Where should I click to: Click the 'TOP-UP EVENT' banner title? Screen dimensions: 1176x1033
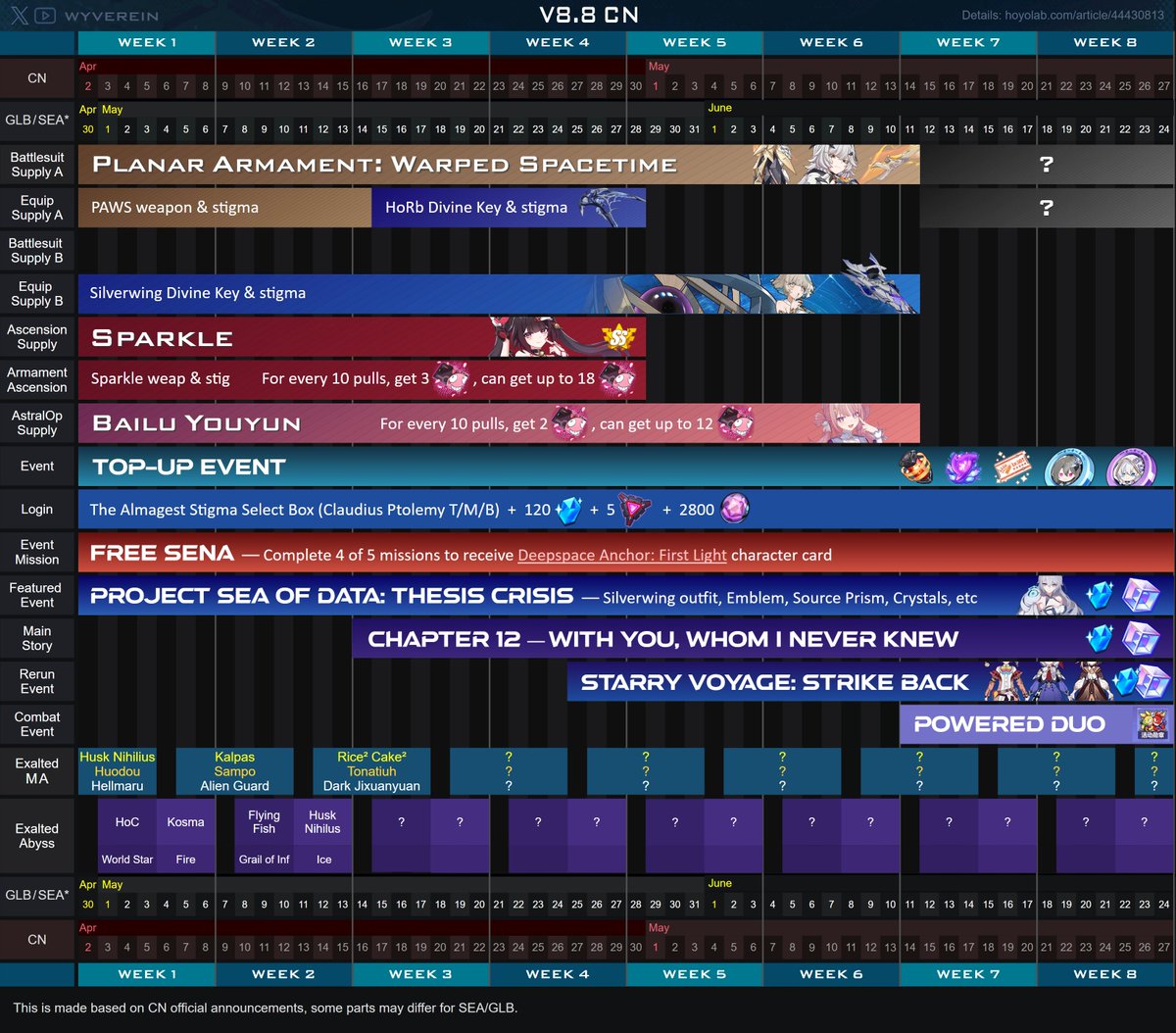point(189,467)
